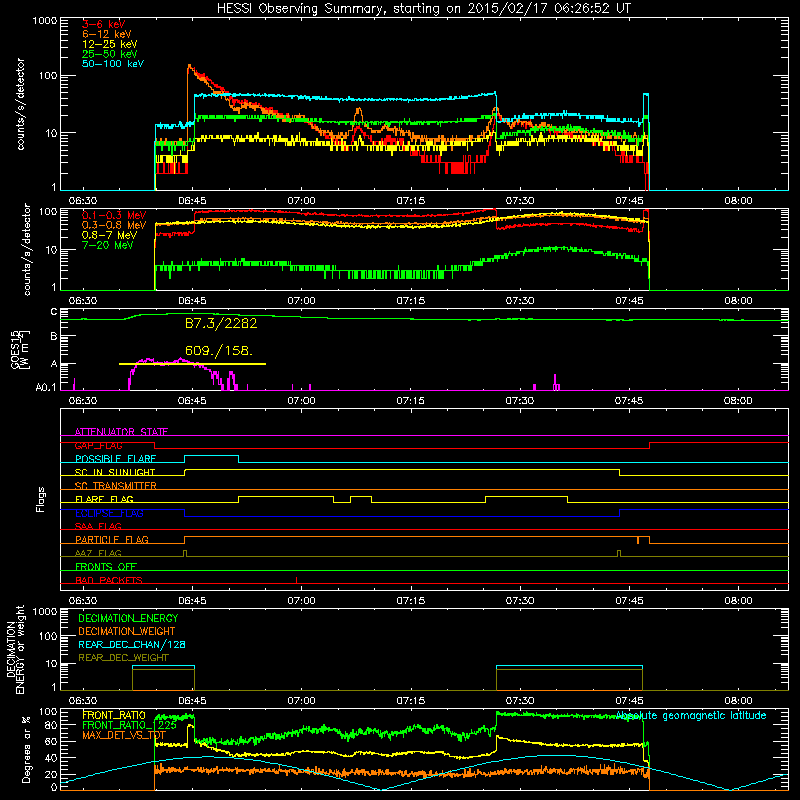Click the 07:00 time label under MeV panel

click(x=302, y=301)
